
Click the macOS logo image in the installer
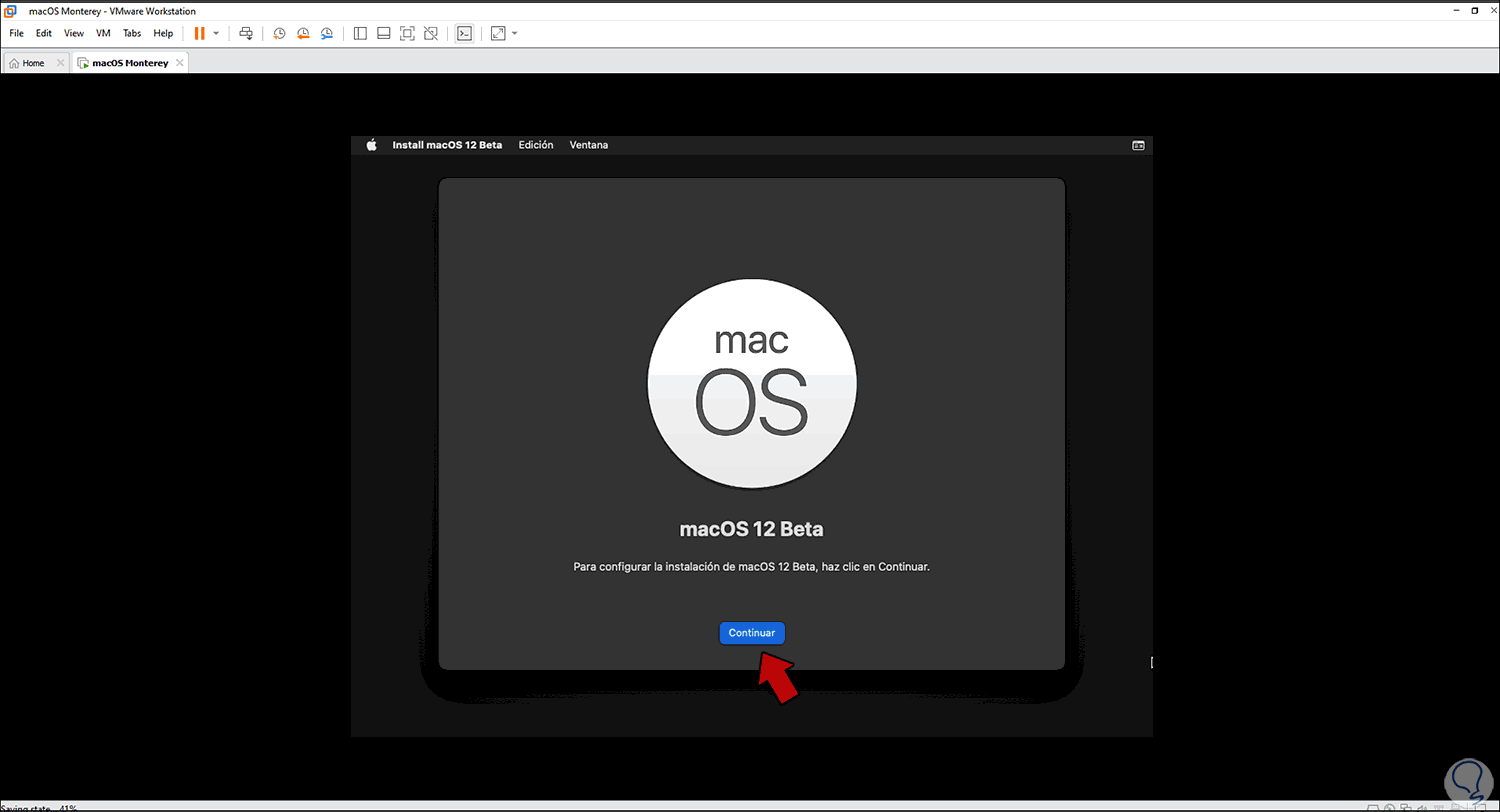click(752, 385)
